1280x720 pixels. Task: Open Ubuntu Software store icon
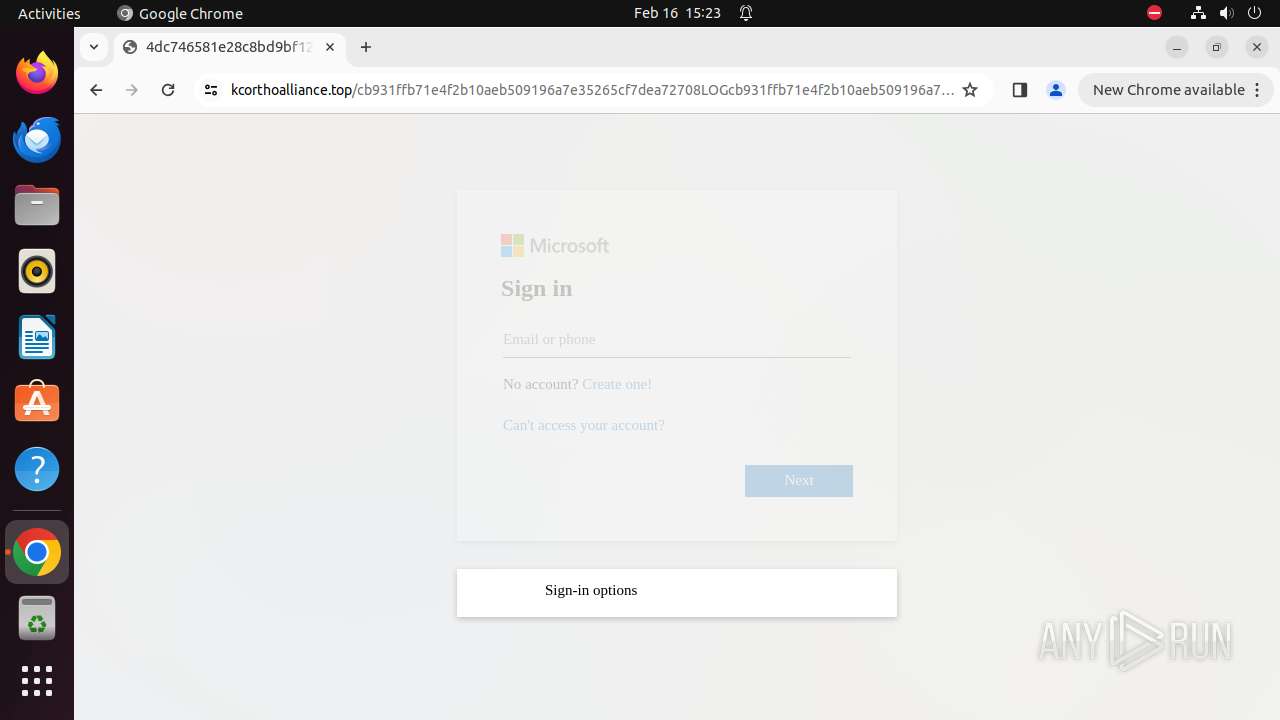pos(37,403)
